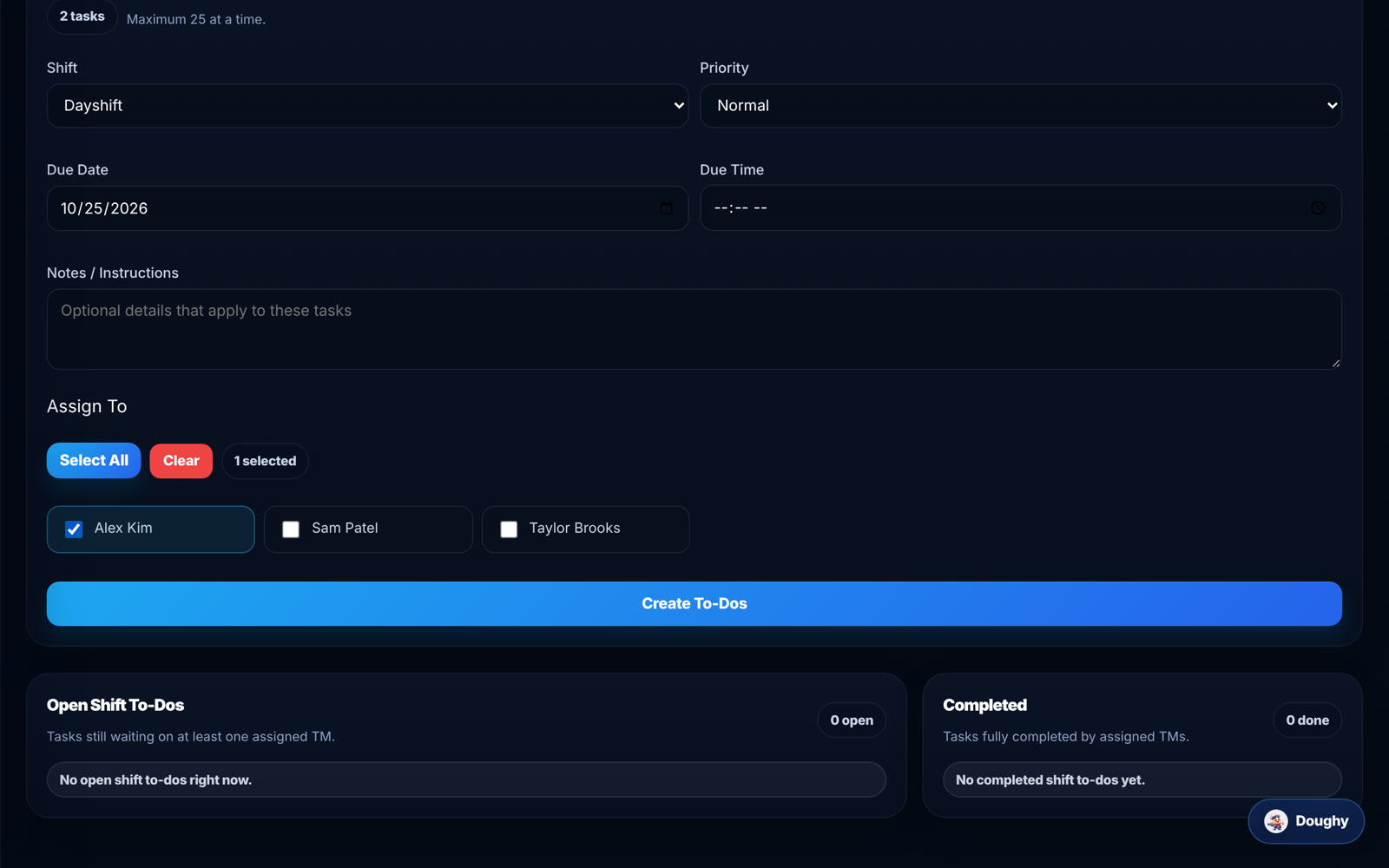The image size is (1389, 868).
Task: Click the Due Date field showing 10/25/2026
Action: (367, 208)
